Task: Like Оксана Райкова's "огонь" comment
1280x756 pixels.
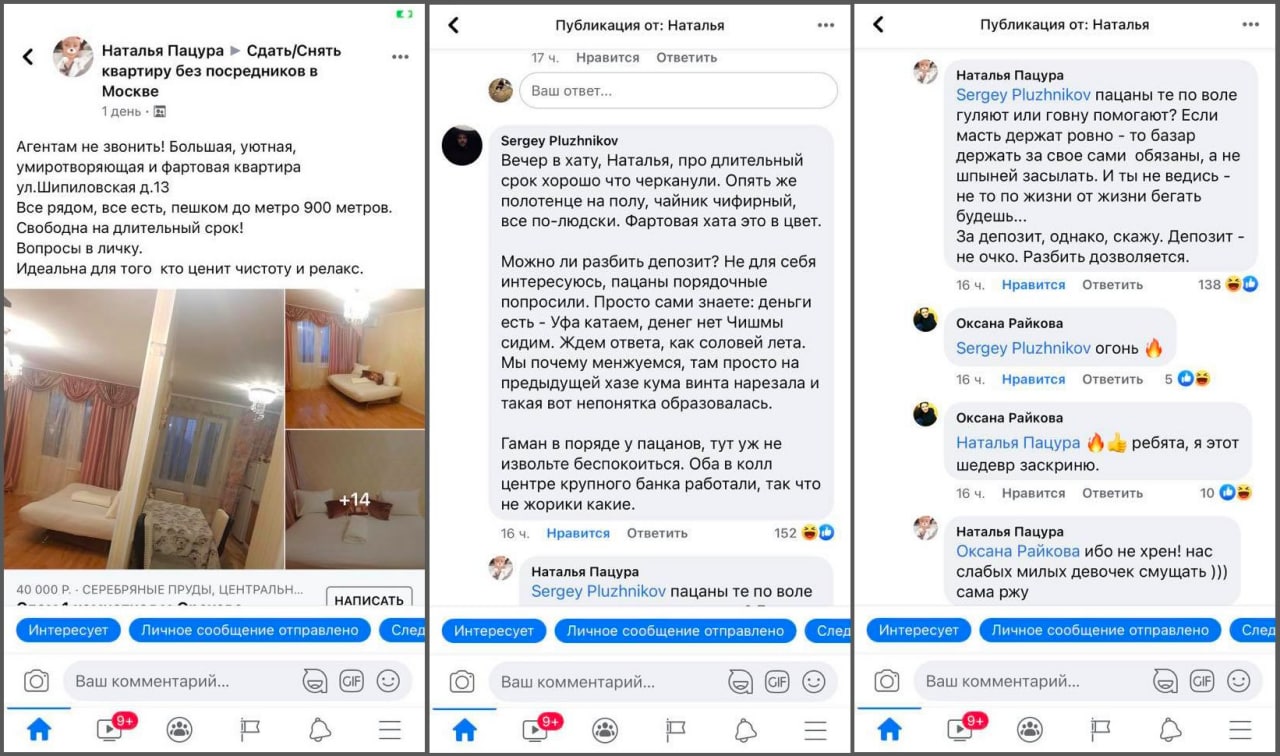Action: point(1033,379)
